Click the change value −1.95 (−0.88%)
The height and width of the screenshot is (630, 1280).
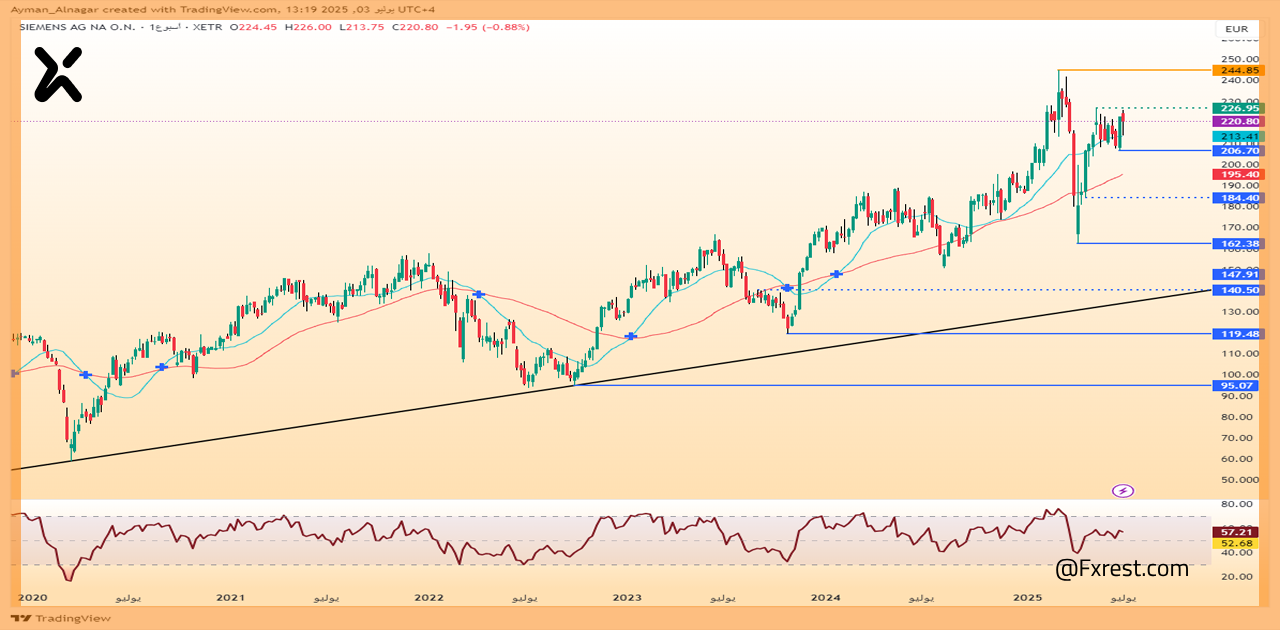click(487, 27)
